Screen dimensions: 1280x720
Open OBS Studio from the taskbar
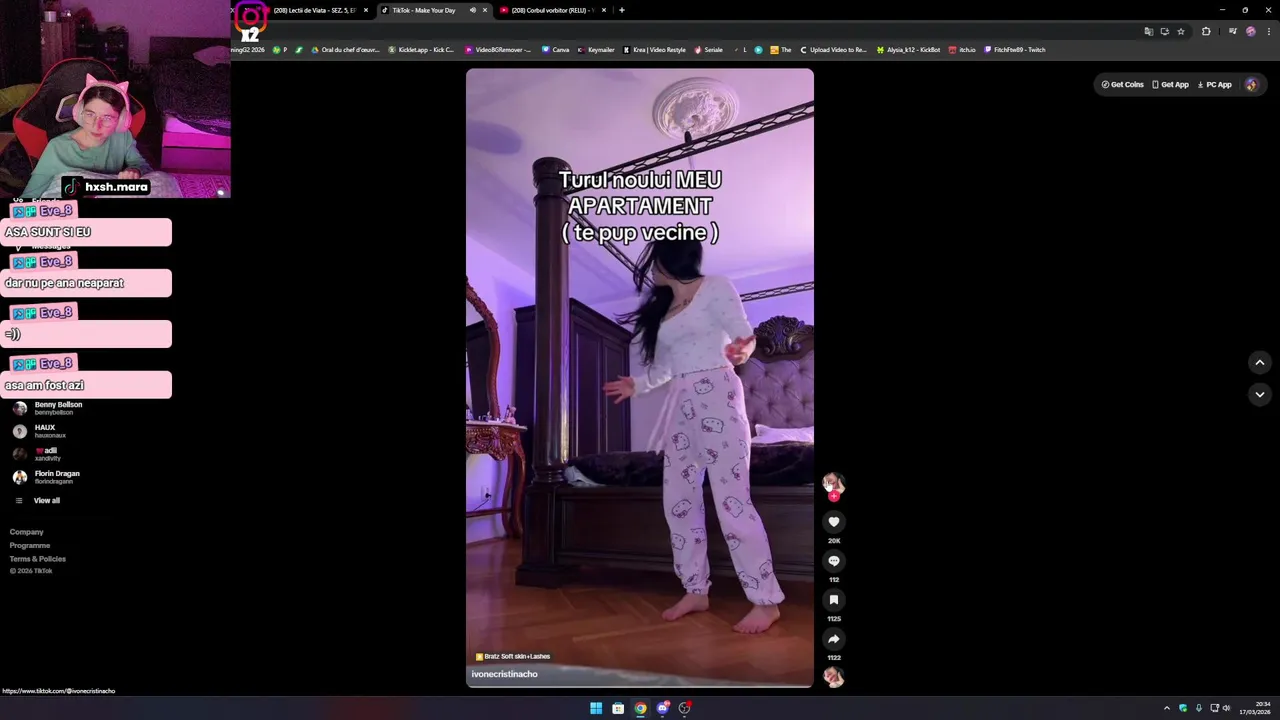pos(685,708)
